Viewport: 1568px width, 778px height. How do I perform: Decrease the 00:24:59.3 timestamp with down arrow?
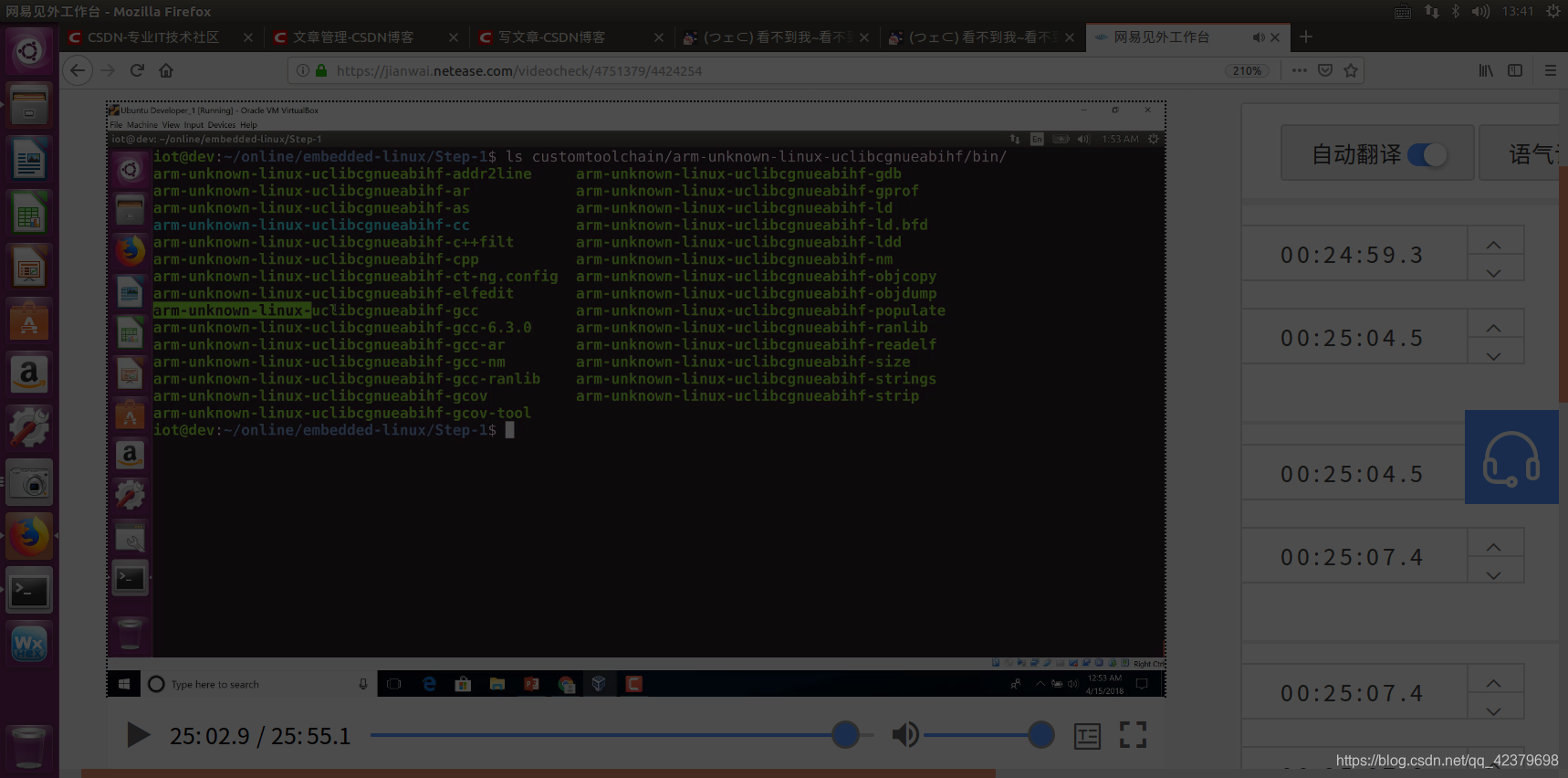pos(1494,272)
